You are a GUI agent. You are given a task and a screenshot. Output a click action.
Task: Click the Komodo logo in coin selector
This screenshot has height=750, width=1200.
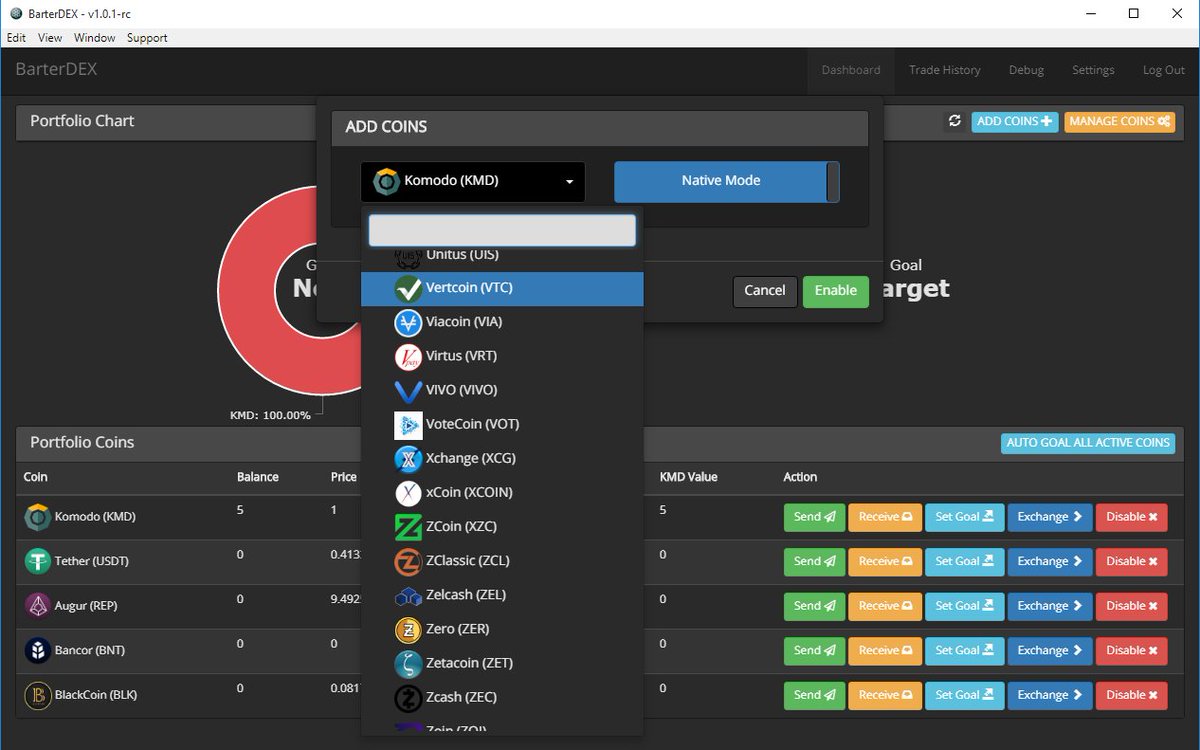coord(386,182)
